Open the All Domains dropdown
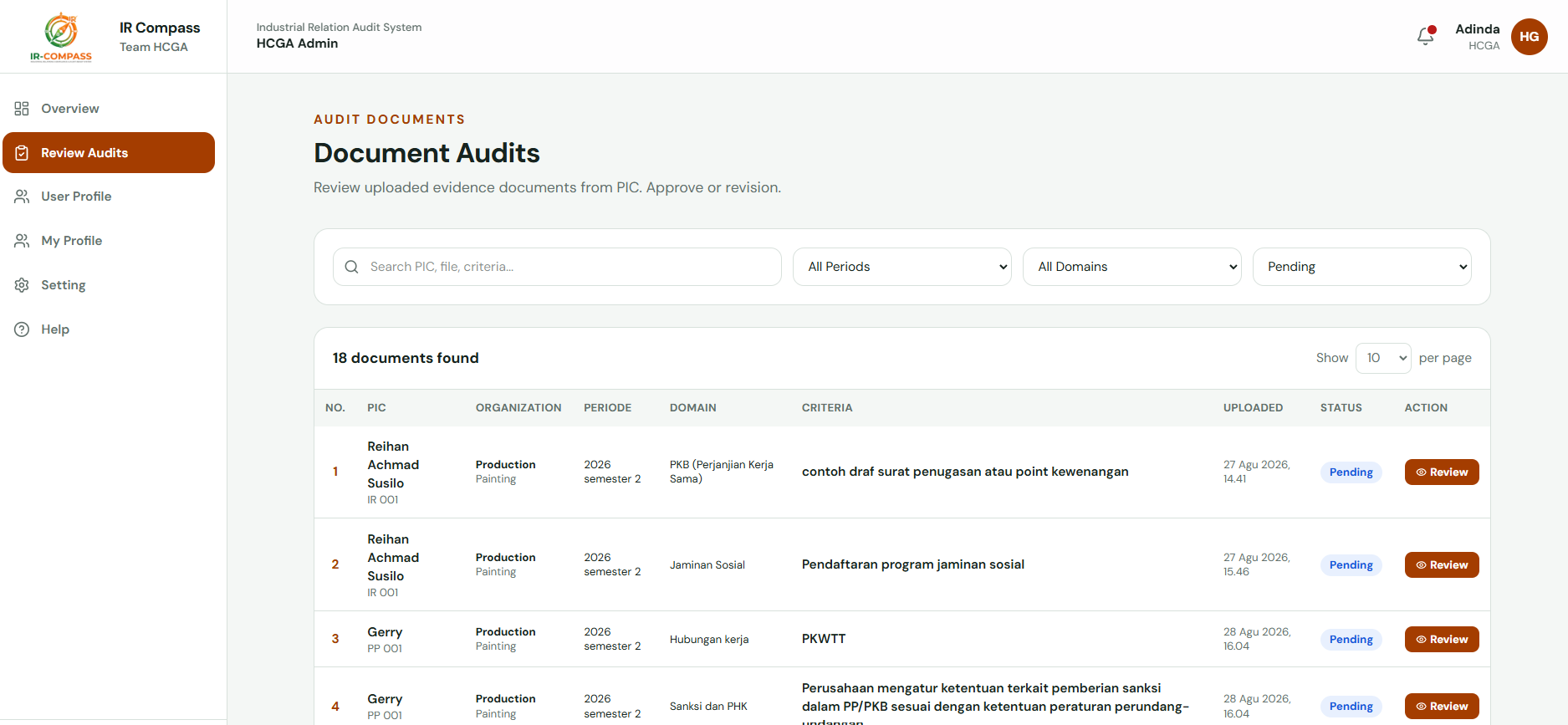 point(1131,267)
